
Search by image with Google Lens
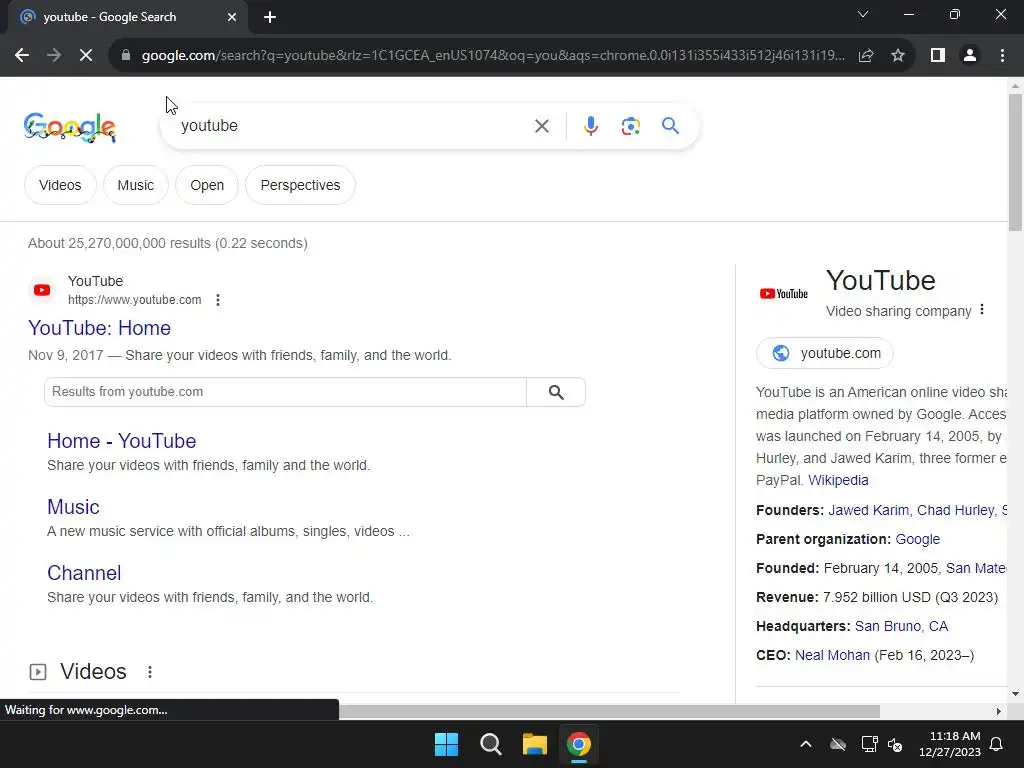630,126
